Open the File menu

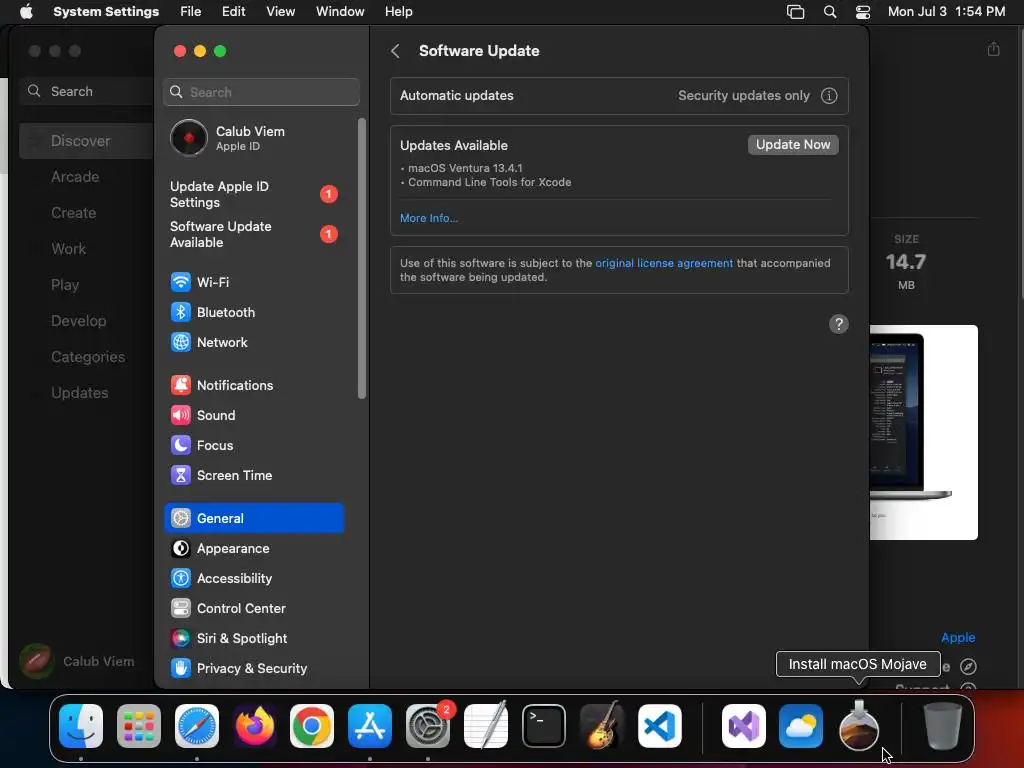tap(191, 12)
